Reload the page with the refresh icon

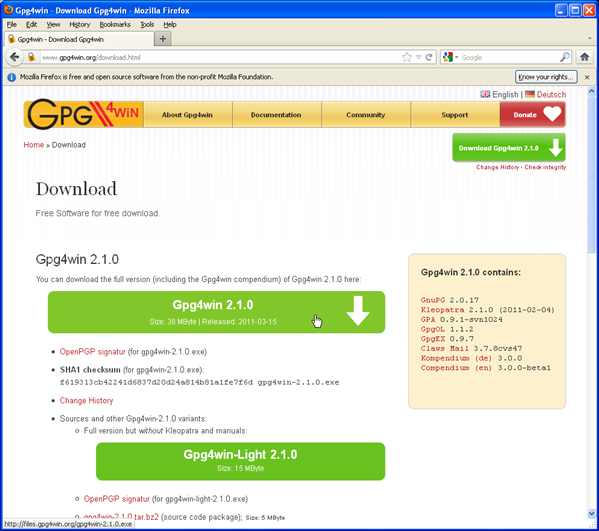click(x=429, y=57)
